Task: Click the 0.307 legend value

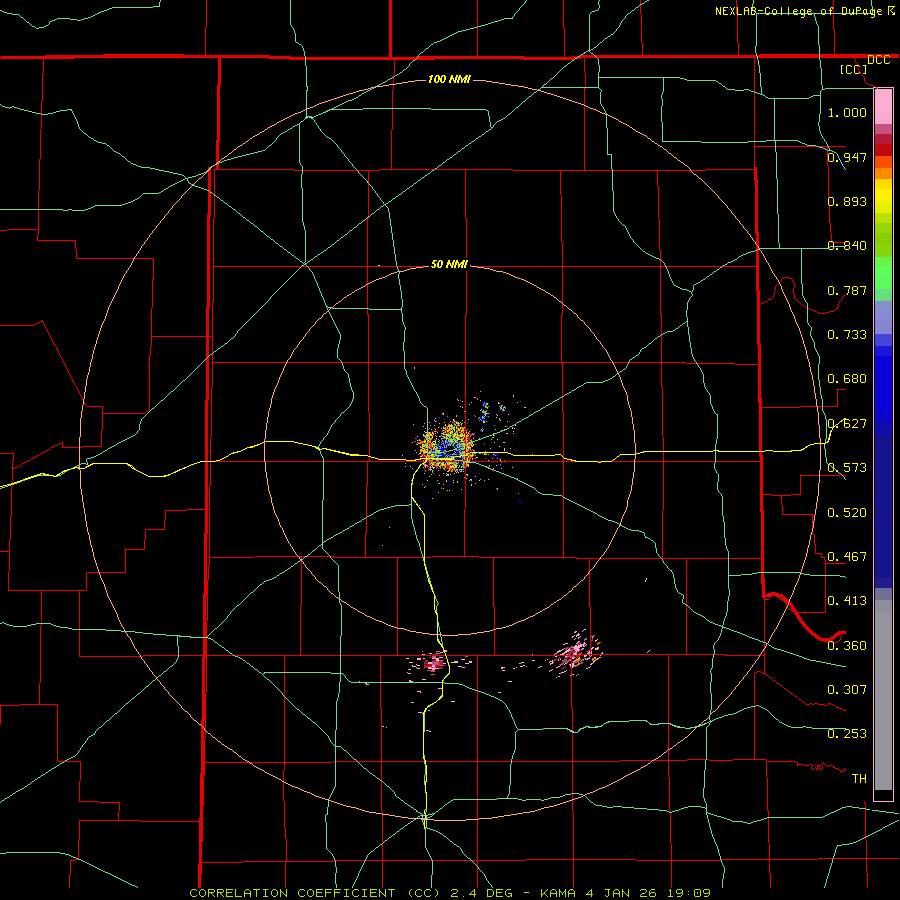Action: [847, 690]
